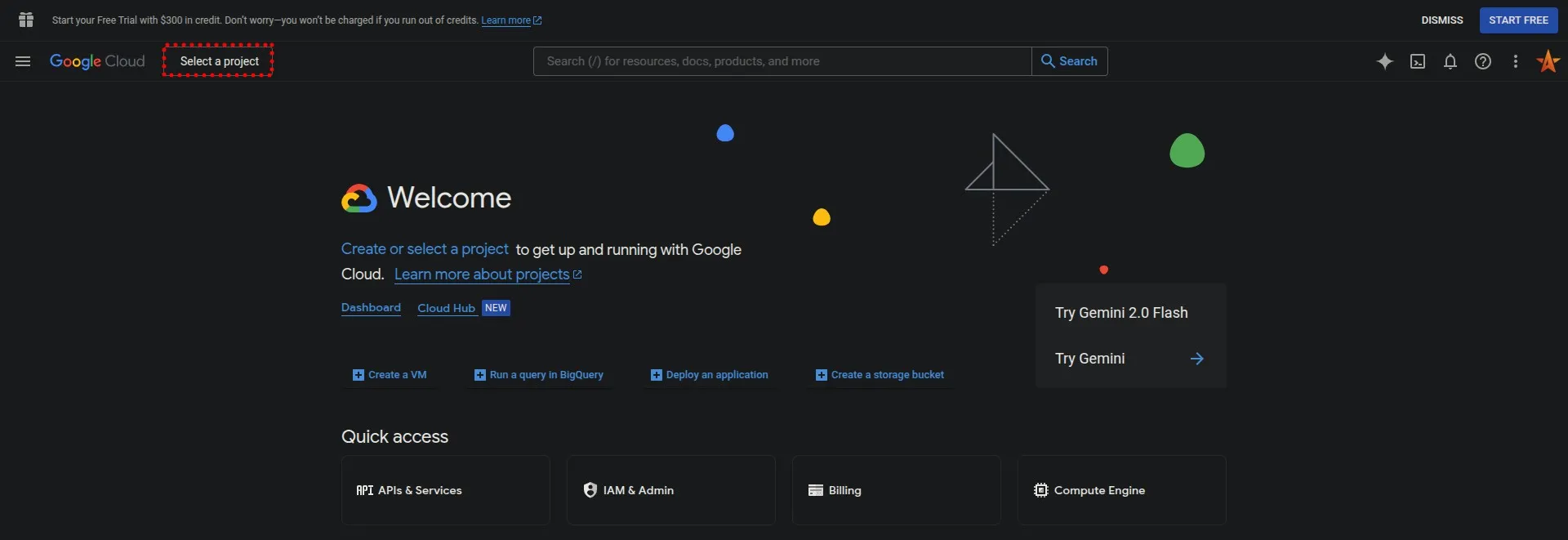Dismiss the free trial banner
The image size is (1568, 540).
pyautogui.click(x=1442, y=20)
